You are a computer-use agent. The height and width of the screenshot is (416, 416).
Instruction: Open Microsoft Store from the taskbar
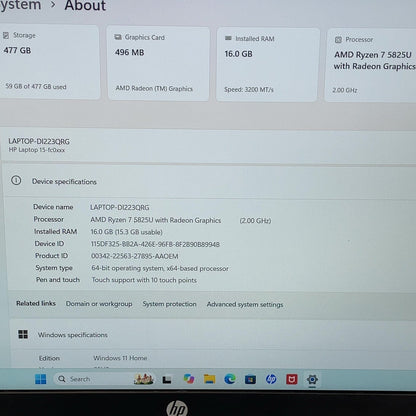[250, 379]
